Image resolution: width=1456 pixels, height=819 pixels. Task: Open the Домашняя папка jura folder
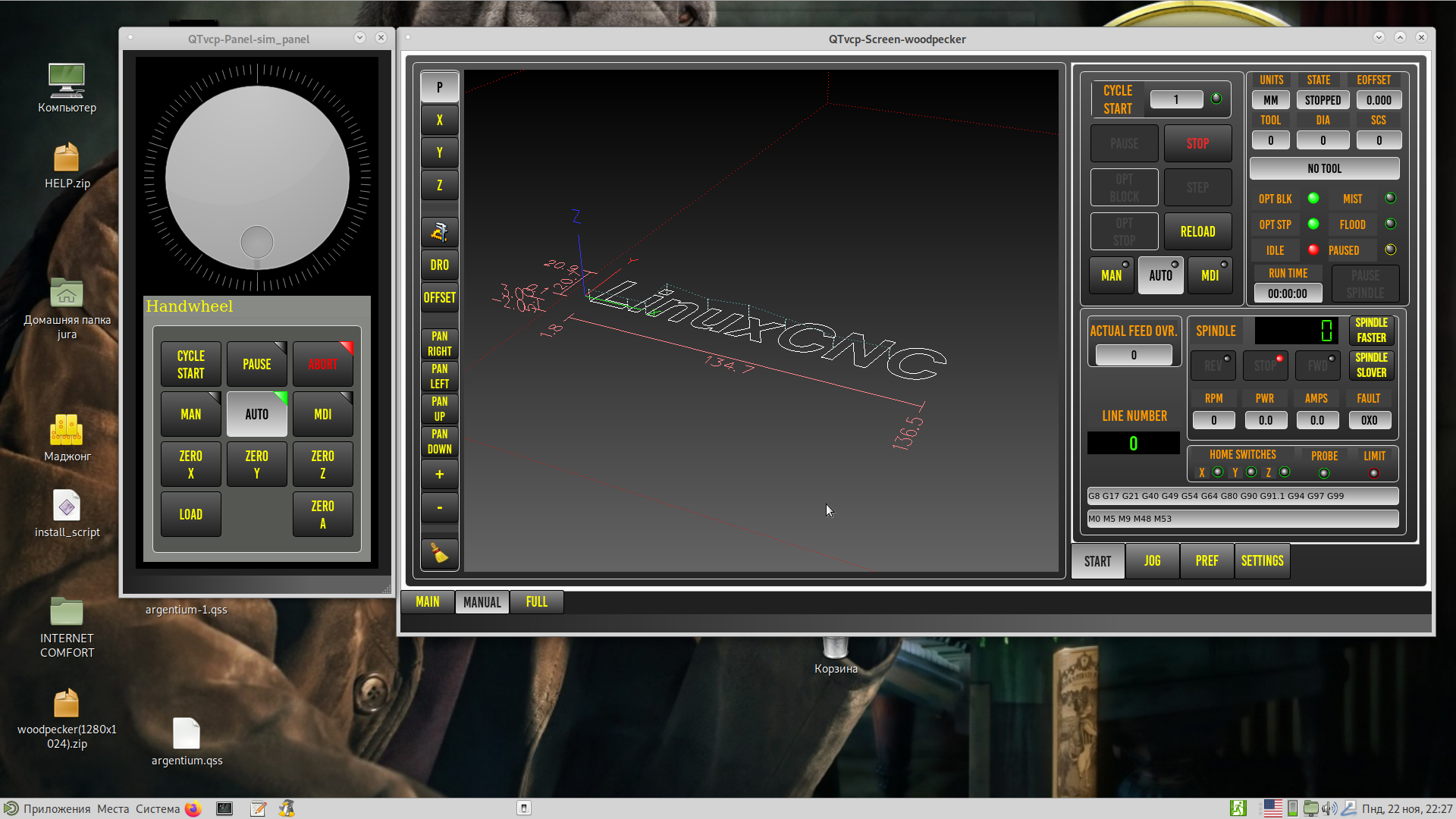coord(67,309)
